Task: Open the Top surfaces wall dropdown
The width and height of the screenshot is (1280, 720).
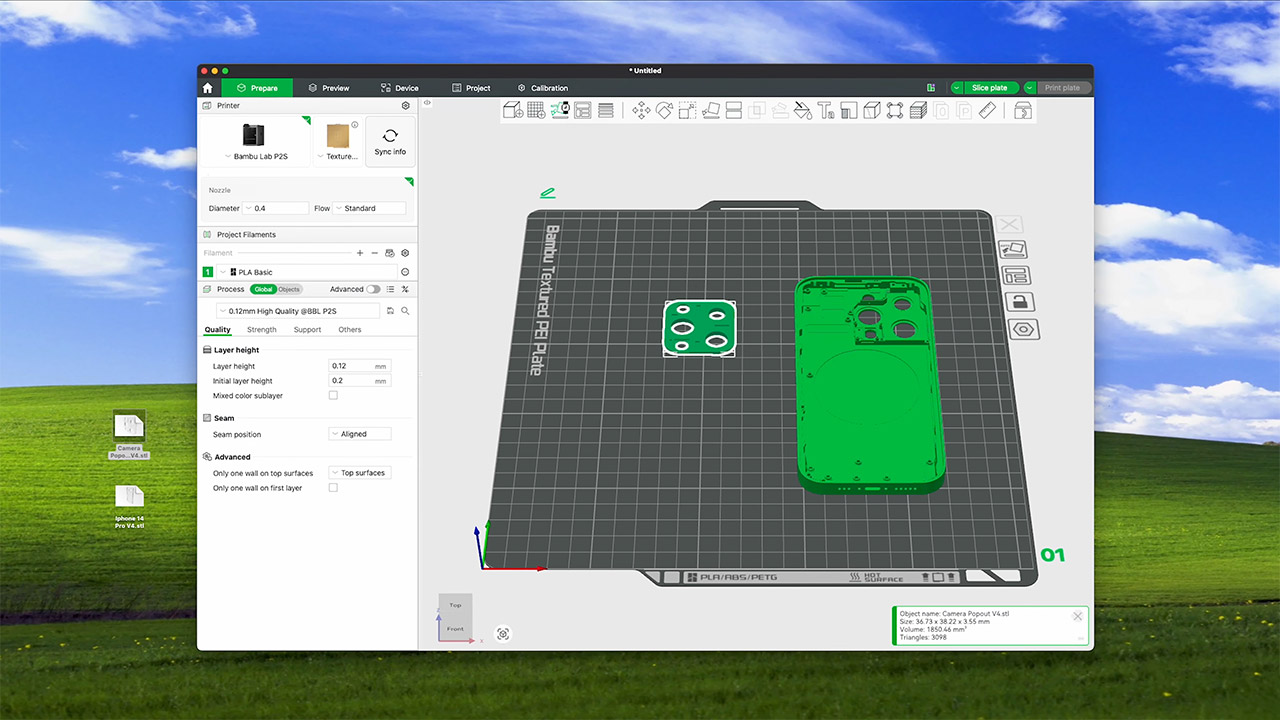Action: pos(360,473)
